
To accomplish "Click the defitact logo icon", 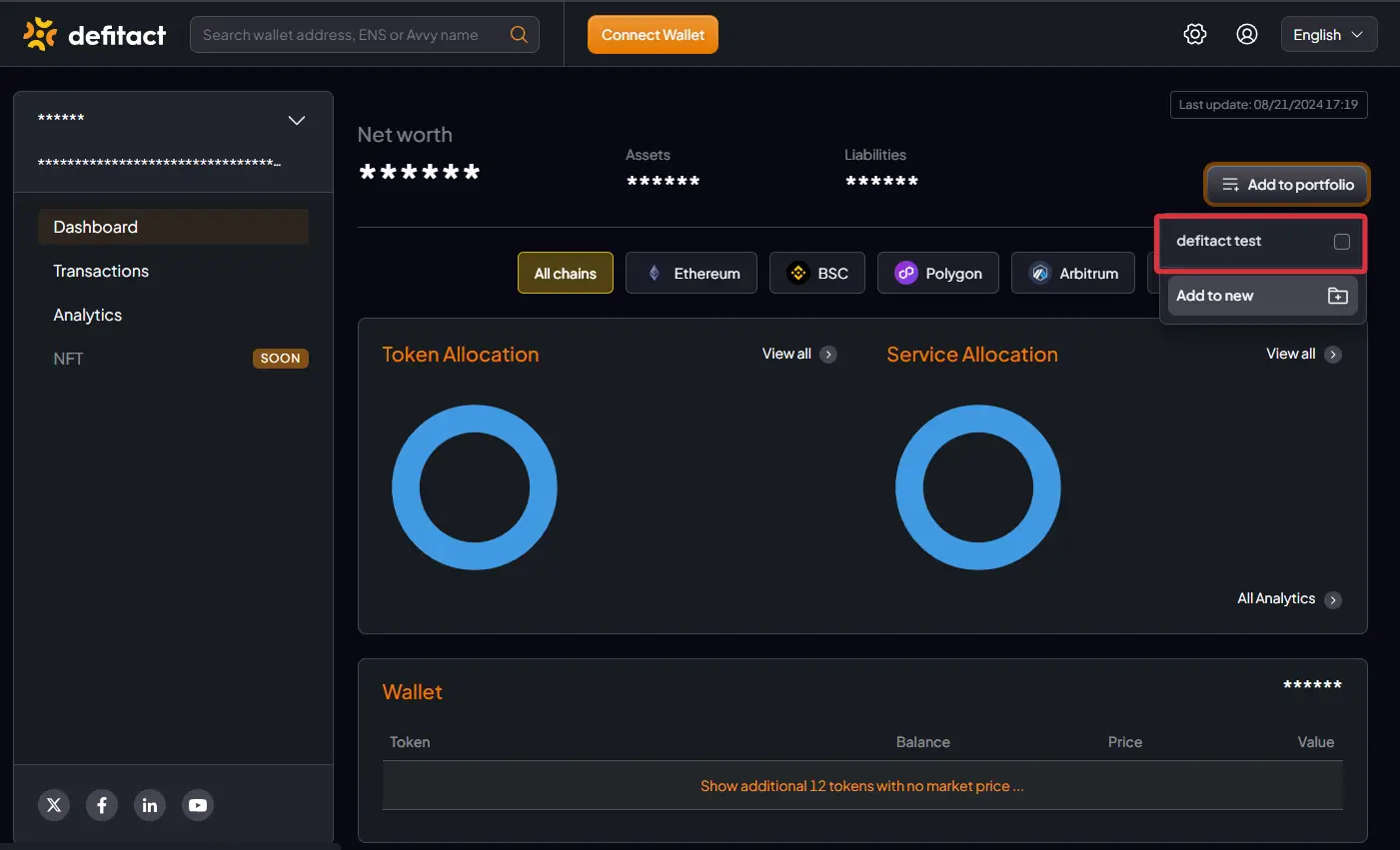I will [40, 35].
